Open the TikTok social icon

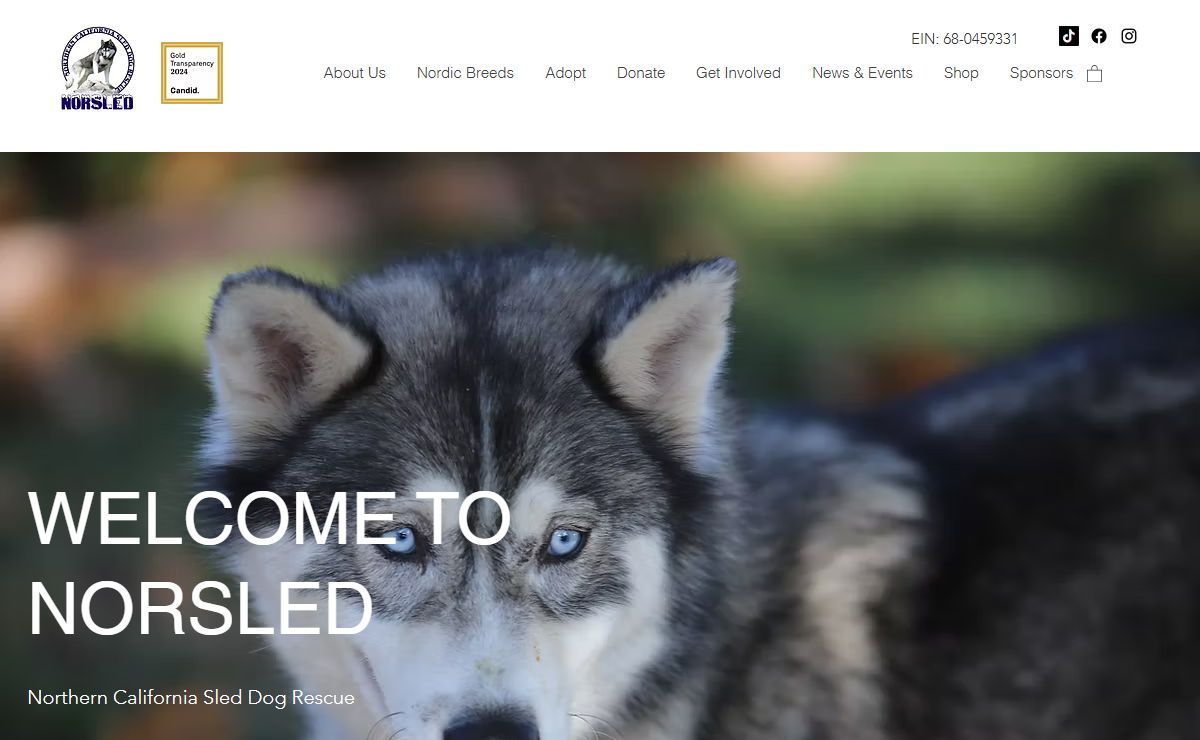[x=1069, y=36]
